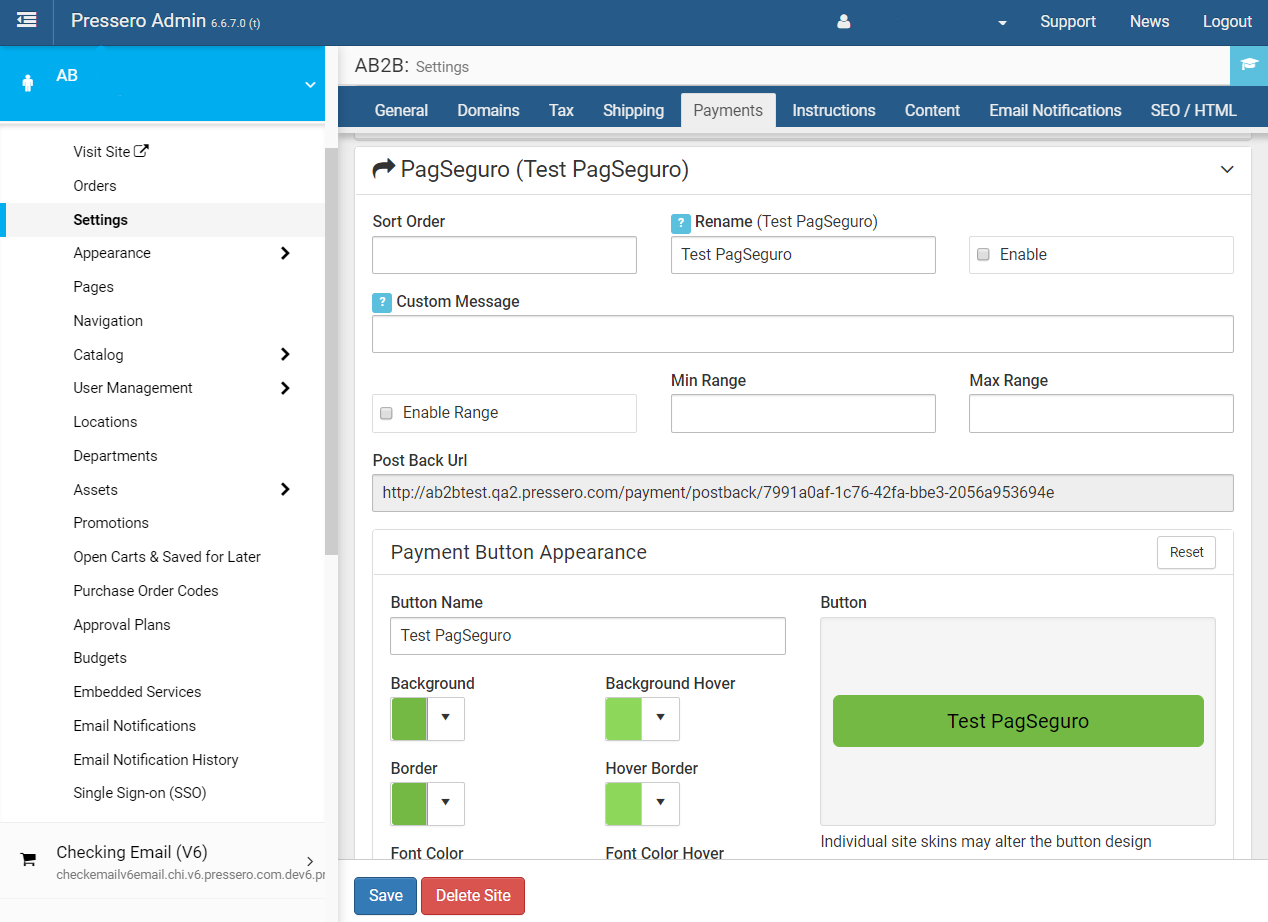Image resolution: width=1268 pixels, height=922 pixels.
Task: Click the Hover Border color swatch
Action: [624, 803]
